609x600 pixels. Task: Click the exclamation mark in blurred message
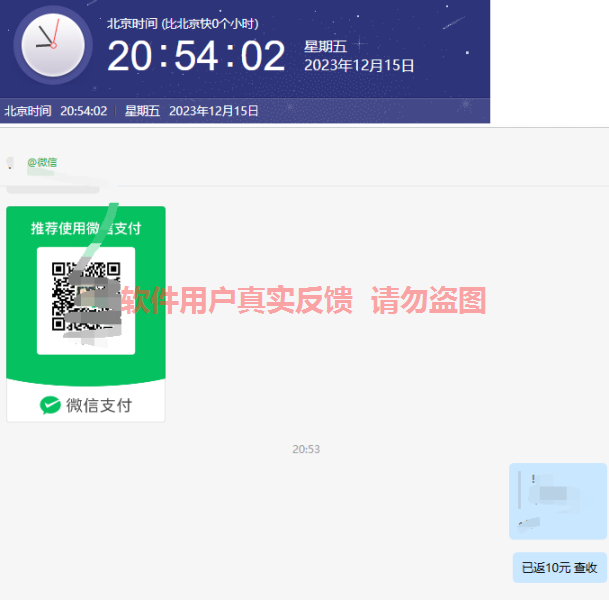pyautogui.click(x=534, y=478)
